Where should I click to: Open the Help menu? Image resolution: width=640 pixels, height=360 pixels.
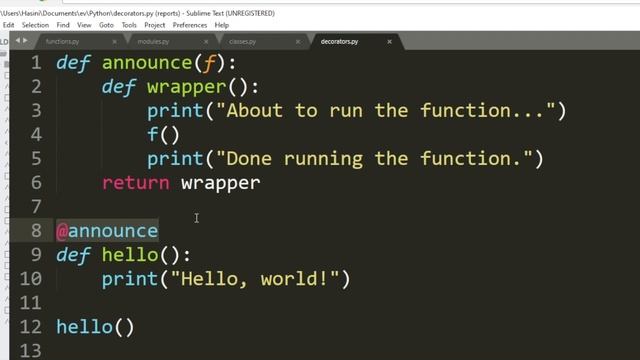coord(222,25)
